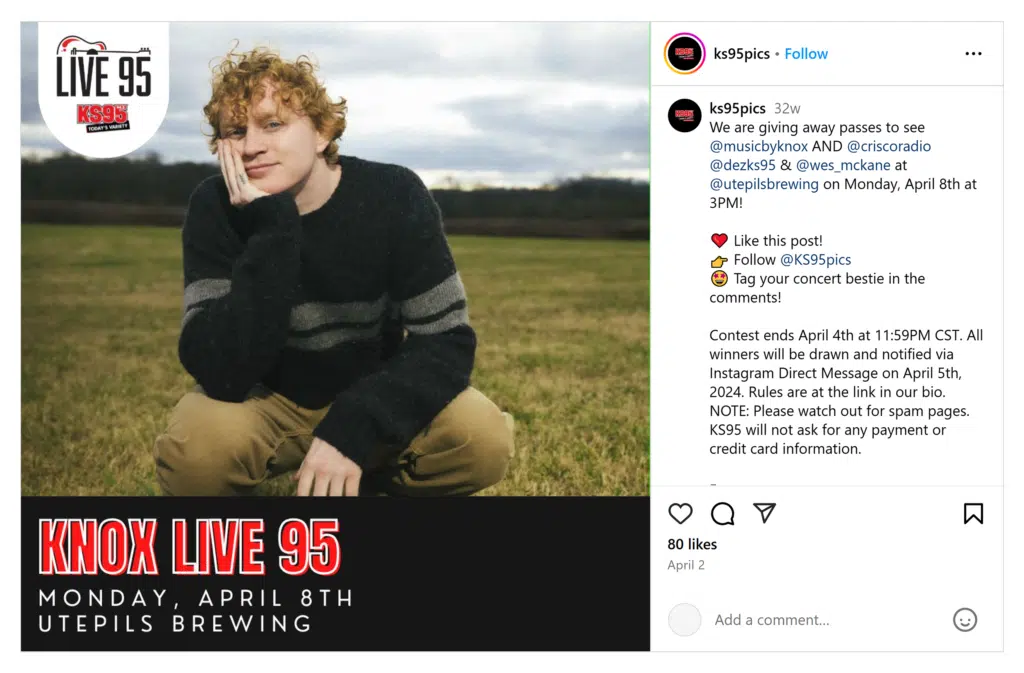Click the ks95pics profile avatar in header
The image size is (1024, 673).
click(x=684, y=54)
